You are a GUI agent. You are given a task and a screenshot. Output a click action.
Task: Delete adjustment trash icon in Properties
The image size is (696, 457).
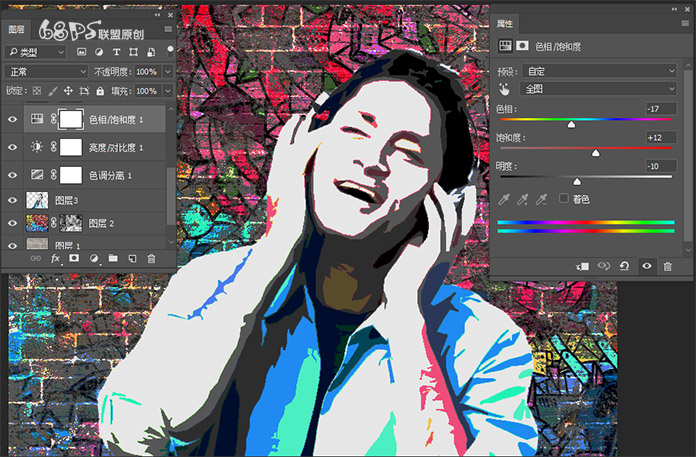pyautogui.click(x=667, y=266)
